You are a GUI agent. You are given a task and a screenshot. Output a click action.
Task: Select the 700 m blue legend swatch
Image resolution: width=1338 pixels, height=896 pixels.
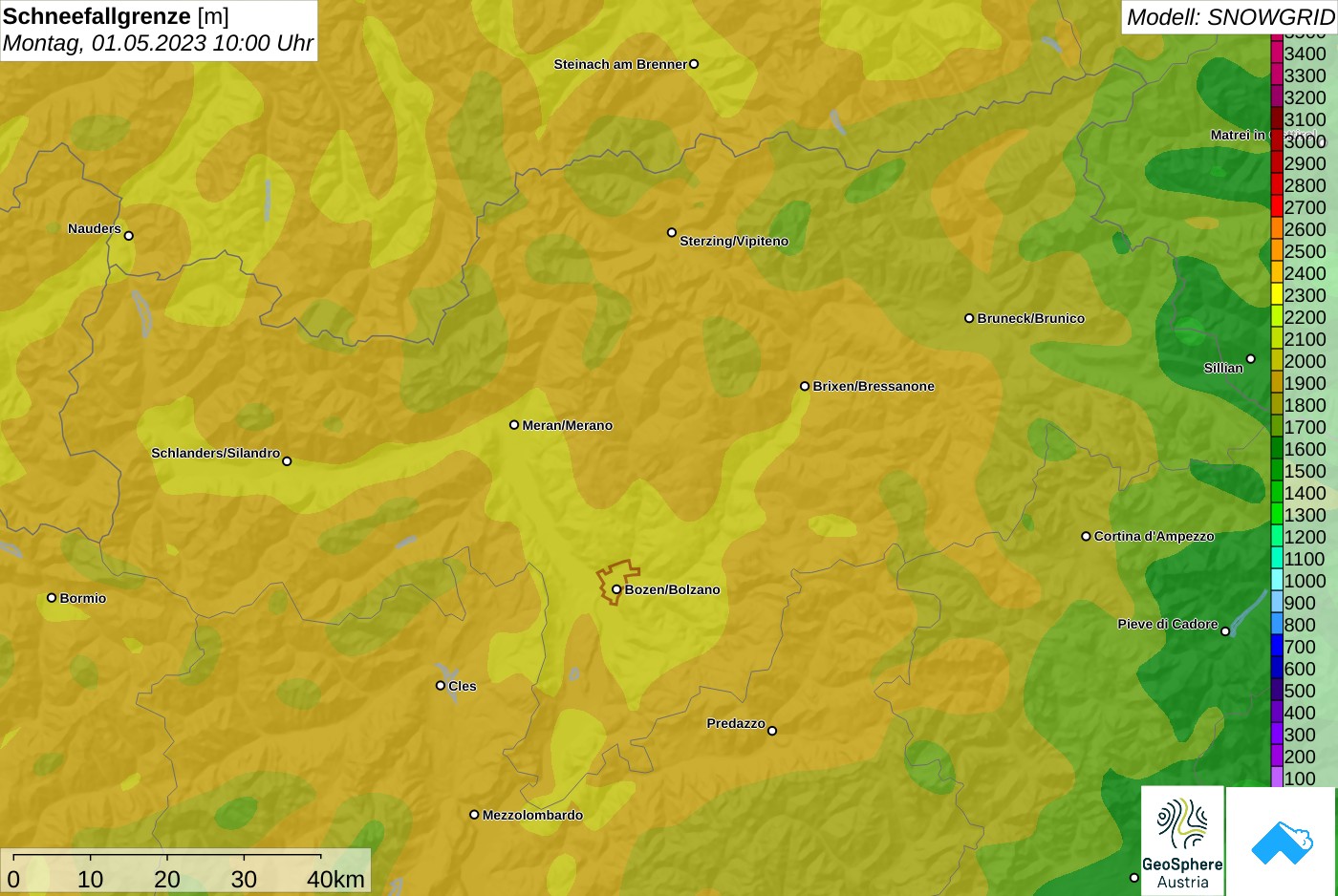[x=1277, y=647]
